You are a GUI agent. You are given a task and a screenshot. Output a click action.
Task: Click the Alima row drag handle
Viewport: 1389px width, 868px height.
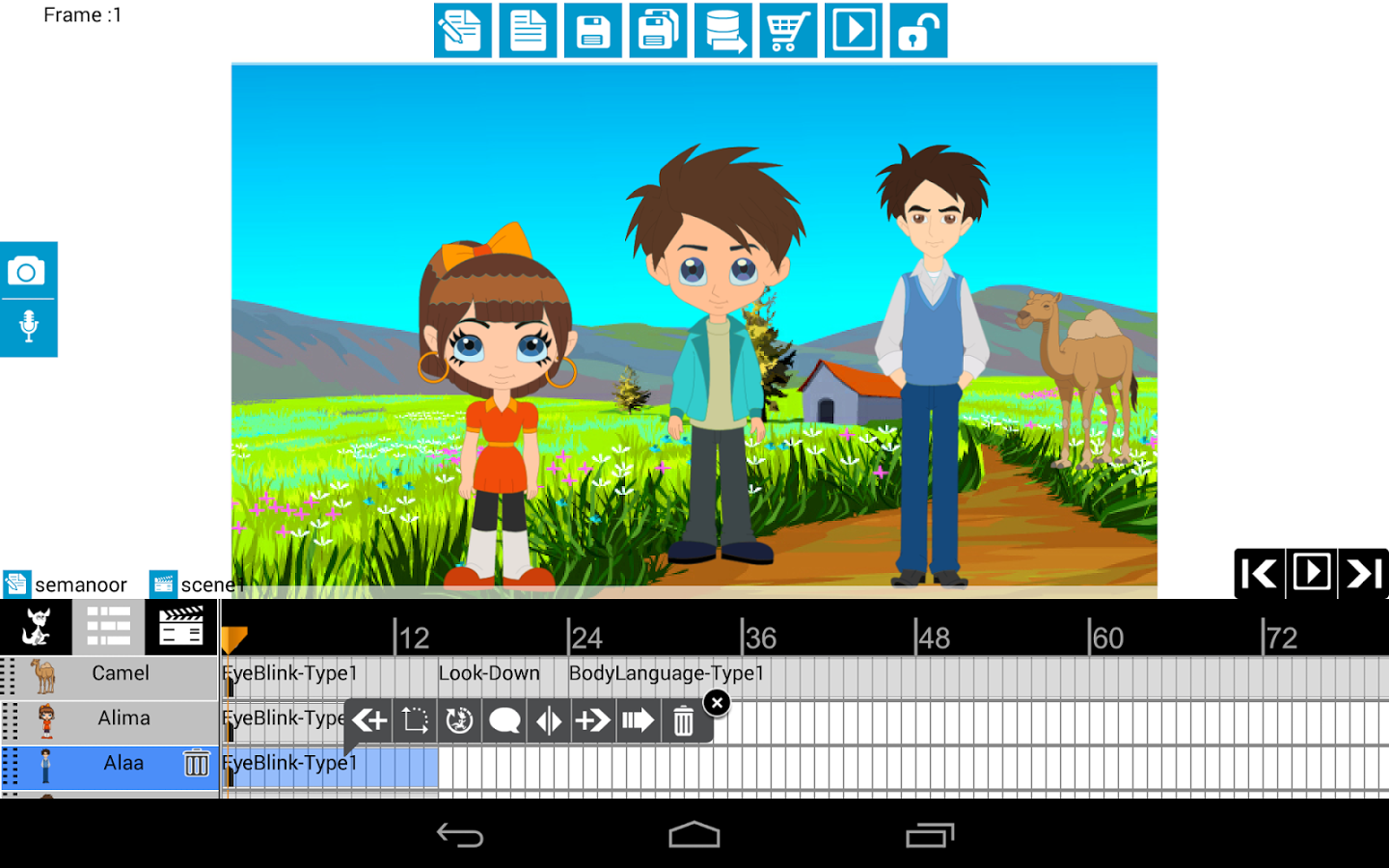pyautogui.click(x=9, y=720)
